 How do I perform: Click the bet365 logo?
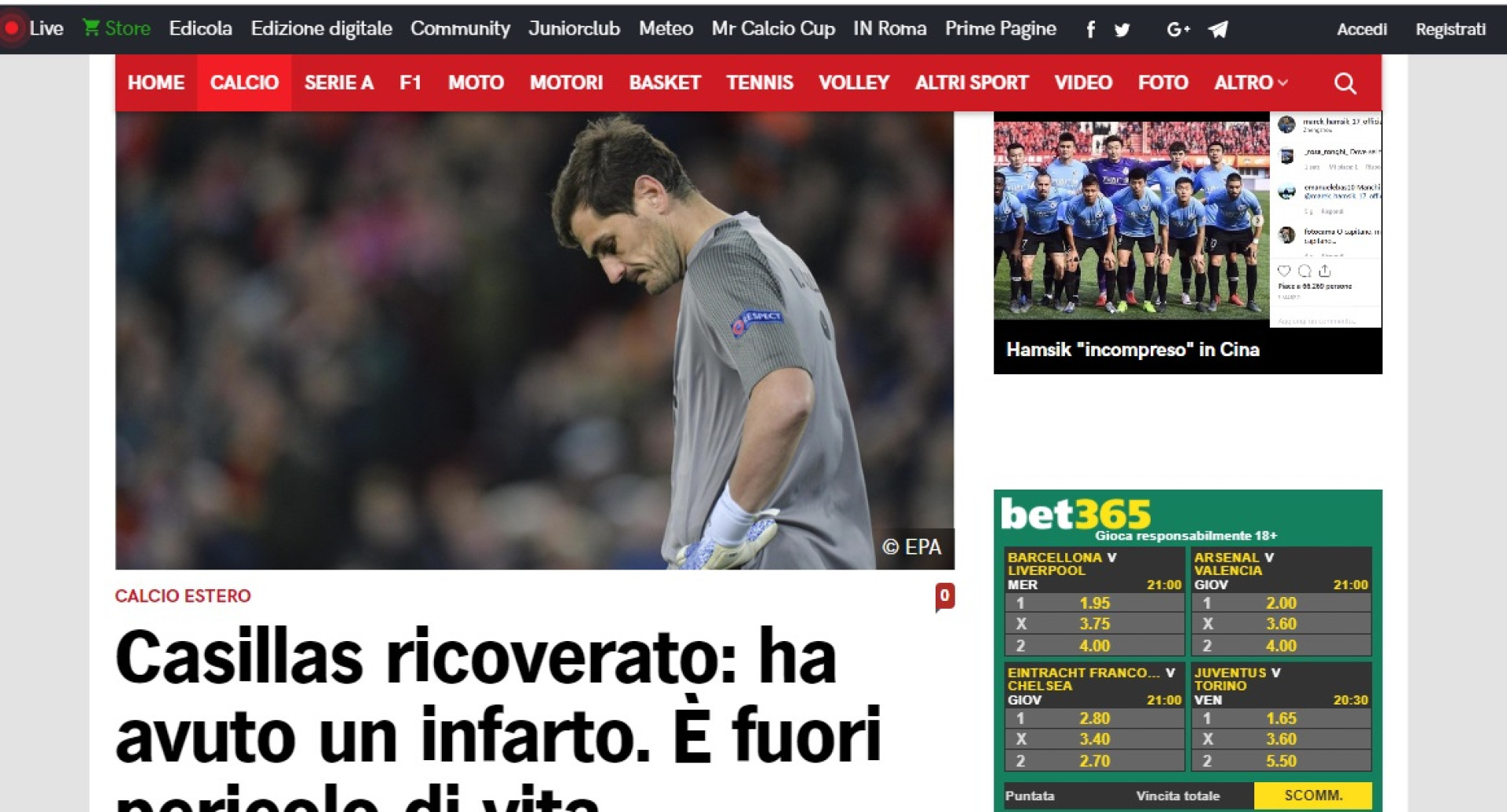(1075, 515)
